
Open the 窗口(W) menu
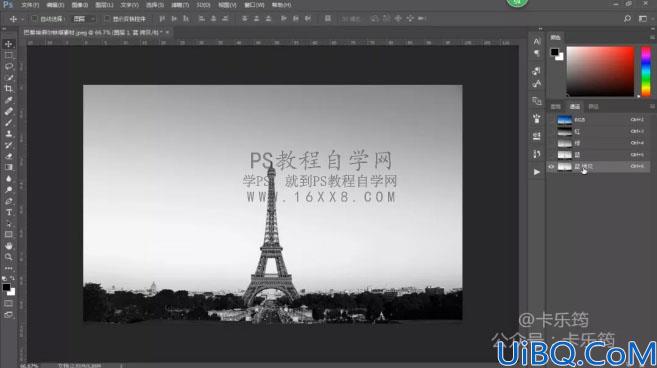[x=254, y=5]
